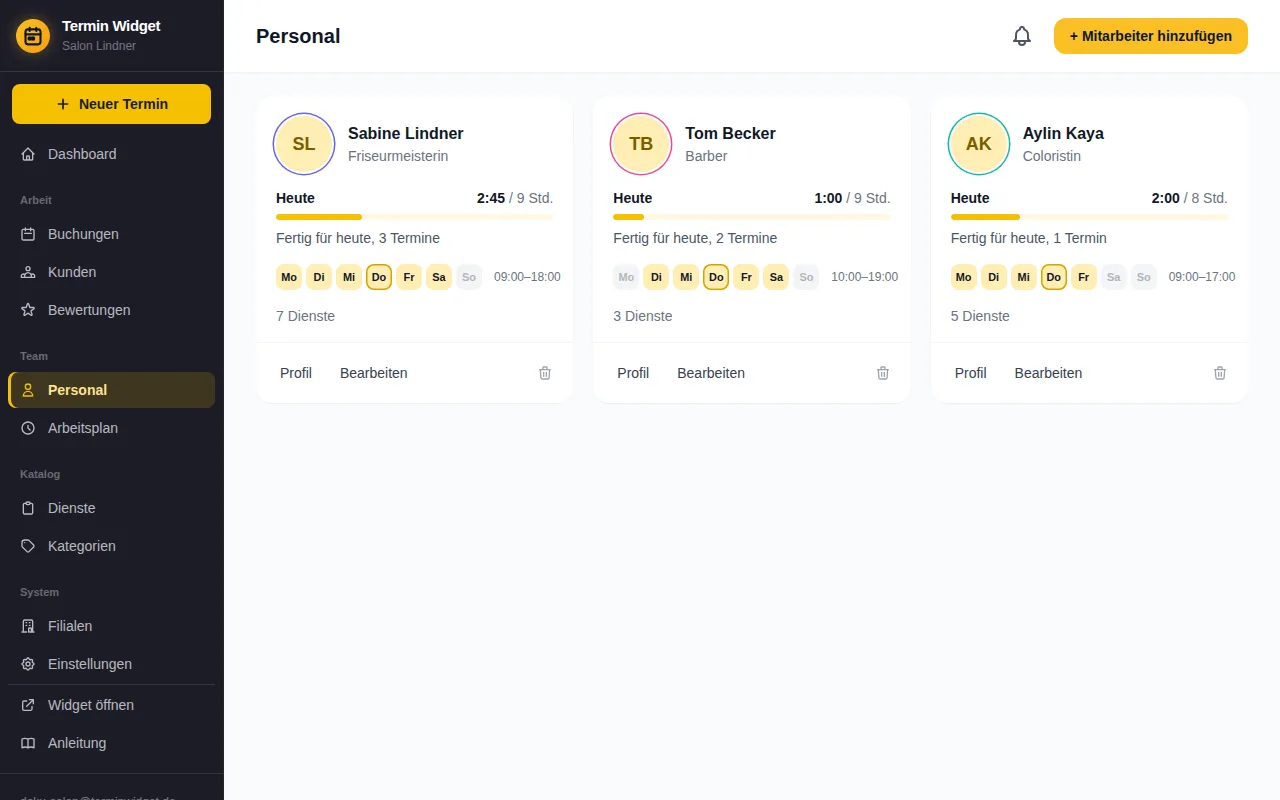Click the Termin Widget calendar logo
This screenshot has height=800, width=1280.
coord(33,37)
